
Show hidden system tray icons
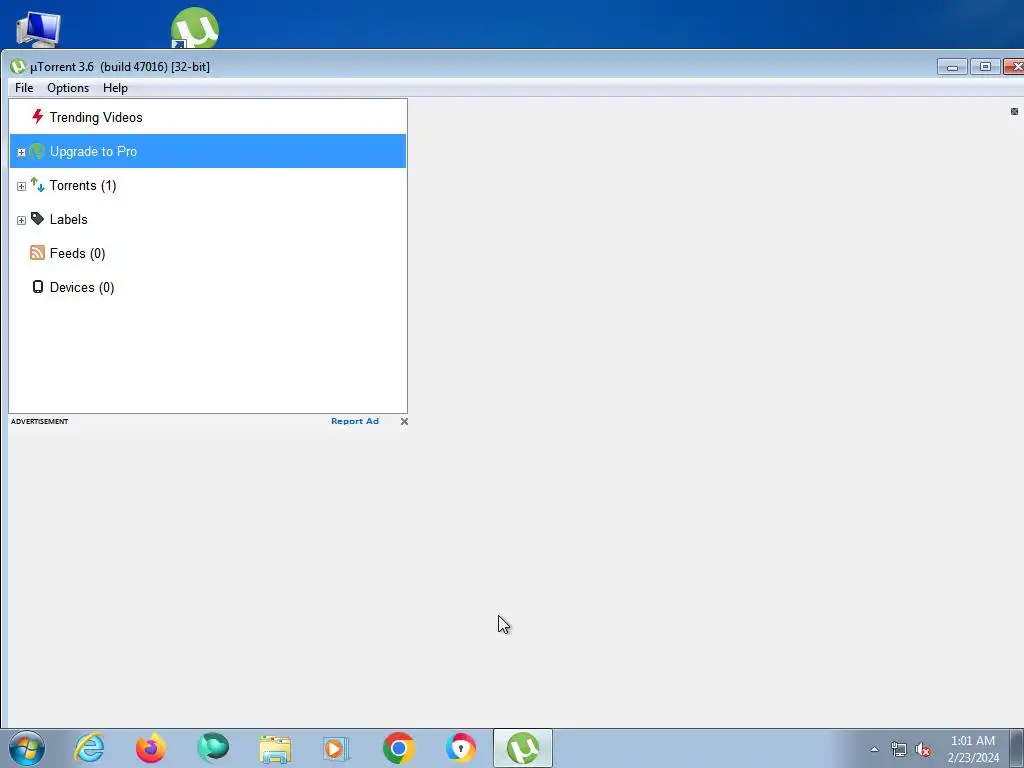874,749
